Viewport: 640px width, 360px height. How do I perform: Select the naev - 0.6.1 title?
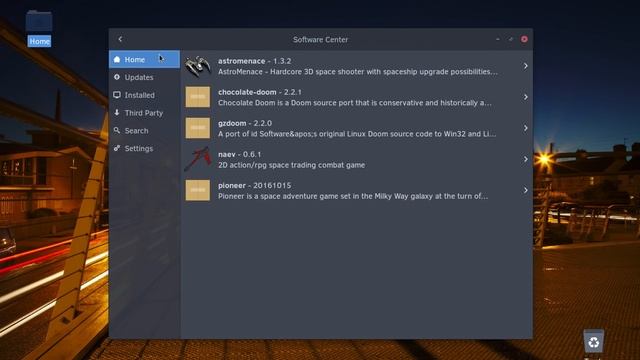tap(240, 154)
